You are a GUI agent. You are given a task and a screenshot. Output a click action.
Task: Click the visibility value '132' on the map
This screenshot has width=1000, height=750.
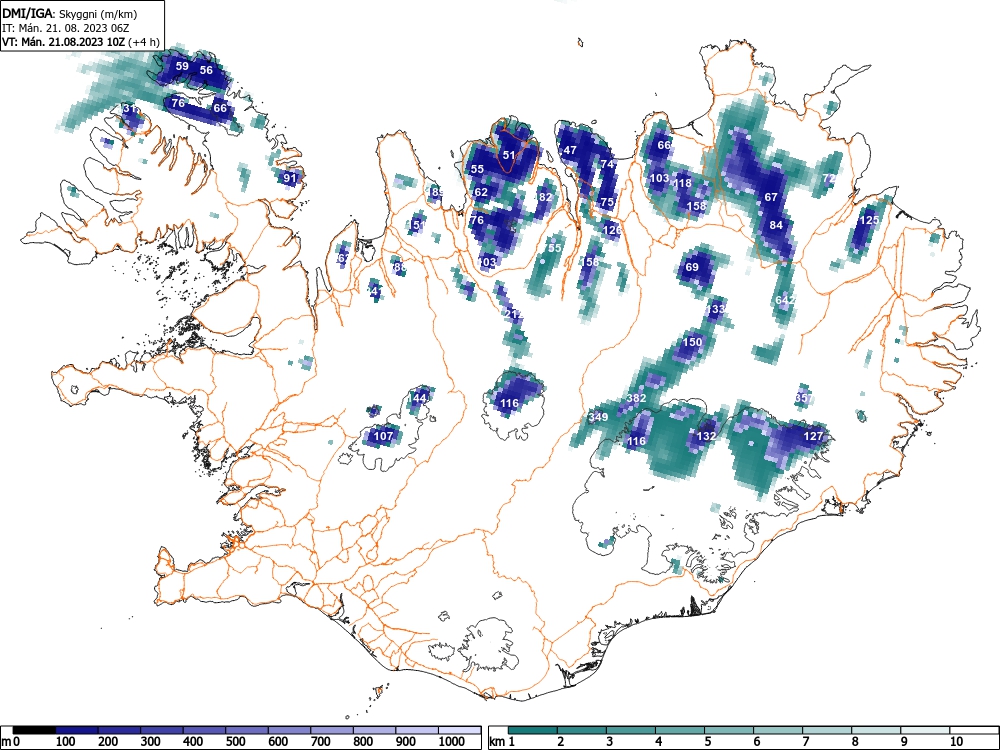[x=707, y=436]
